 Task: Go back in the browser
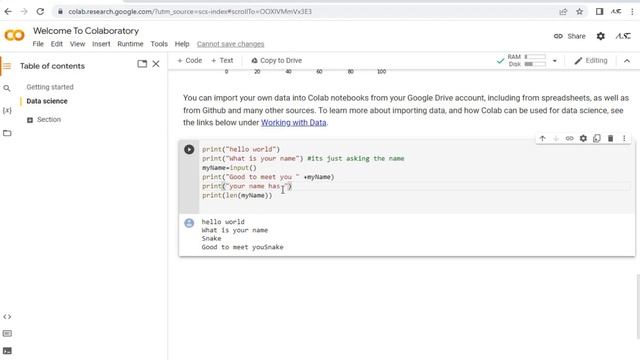coord(8,11)
